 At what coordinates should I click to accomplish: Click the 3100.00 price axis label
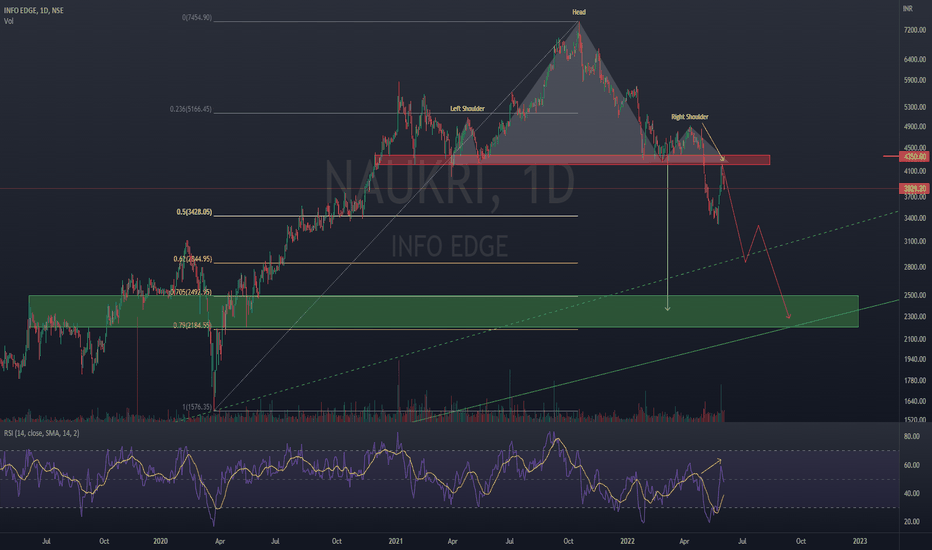(x=915, y=241)
